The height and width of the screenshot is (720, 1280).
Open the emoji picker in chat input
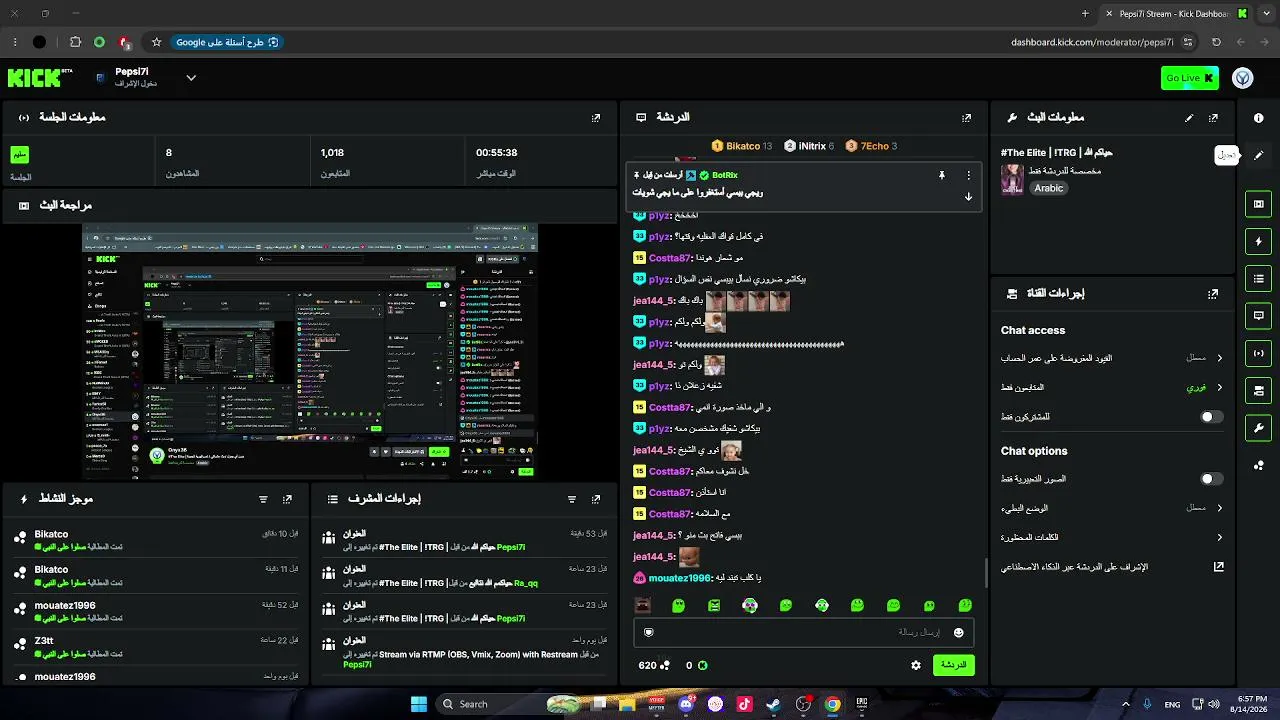point(958,632)
